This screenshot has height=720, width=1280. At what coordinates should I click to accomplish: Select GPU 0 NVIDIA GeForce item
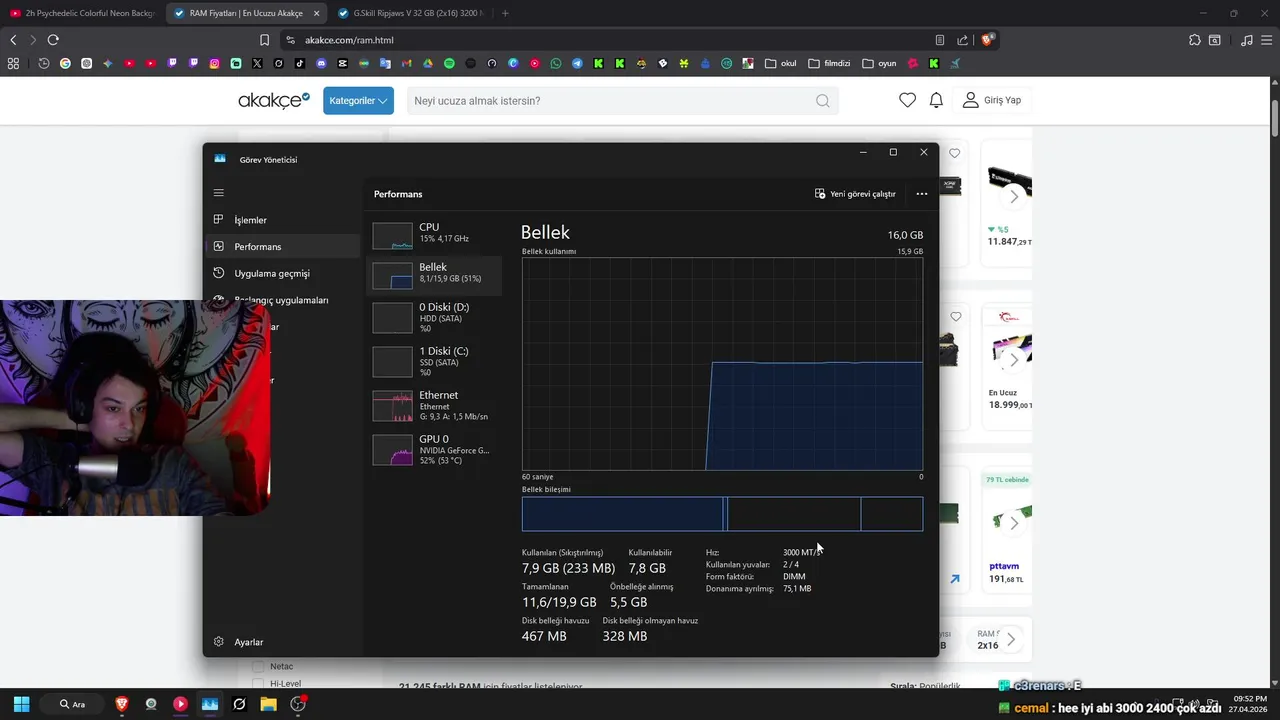coord(434,449)
